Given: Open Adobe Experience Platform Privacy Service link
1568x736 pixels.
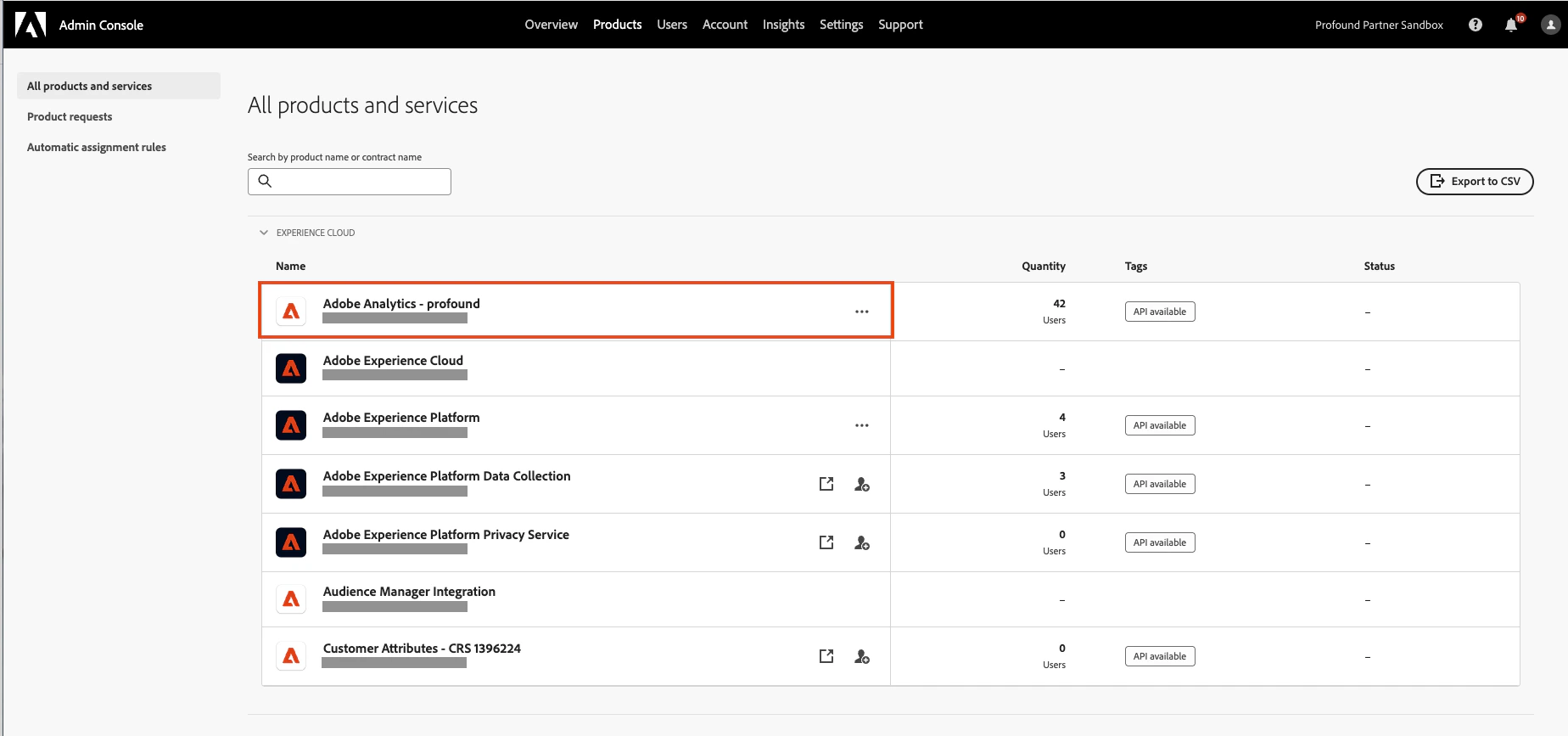Looking at the screenshot, I should tap(445, 534).
